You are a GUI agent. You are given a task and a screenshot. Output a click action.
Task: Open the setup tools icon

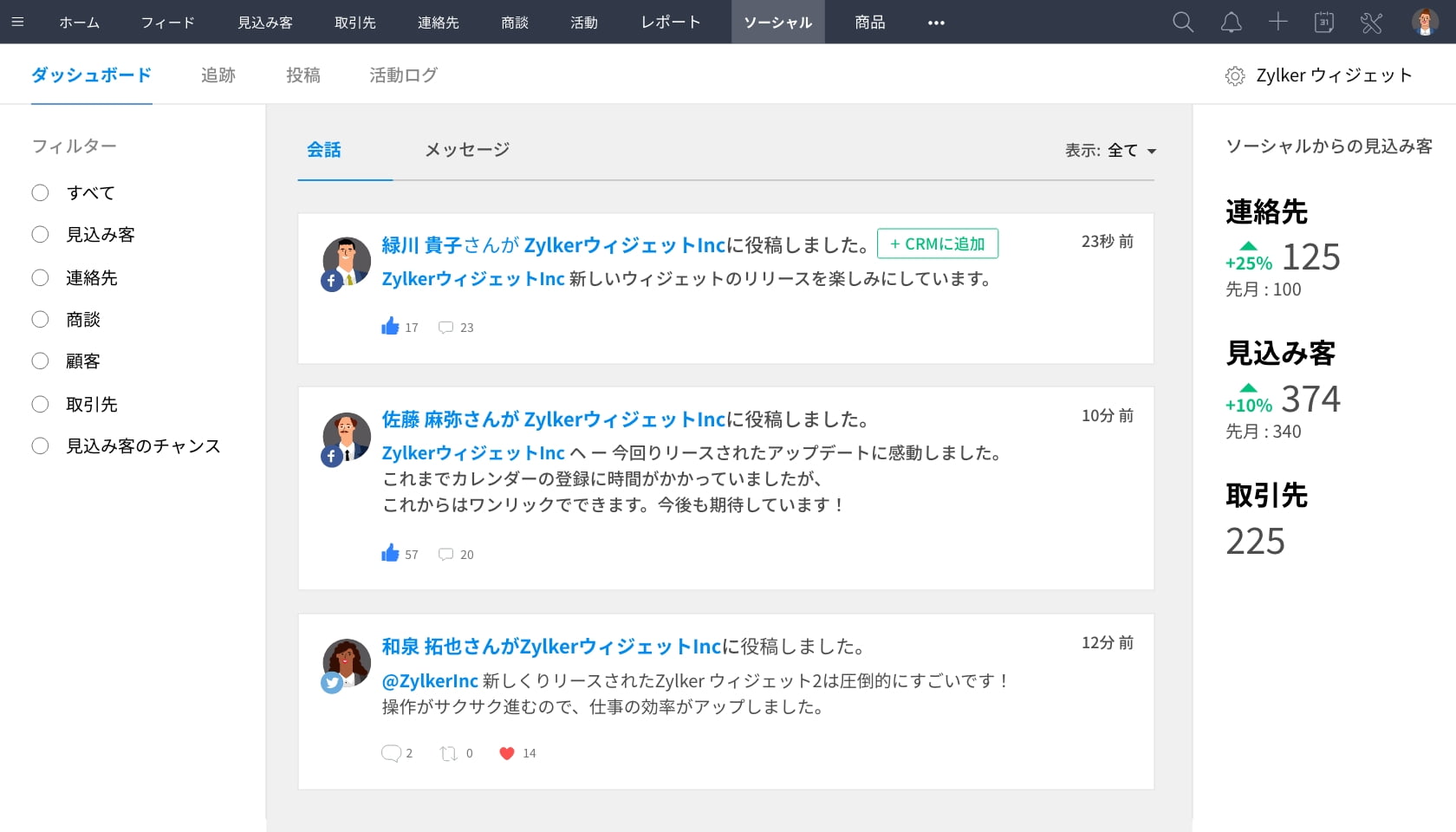pyautogui.click(x=1371, y=22)
